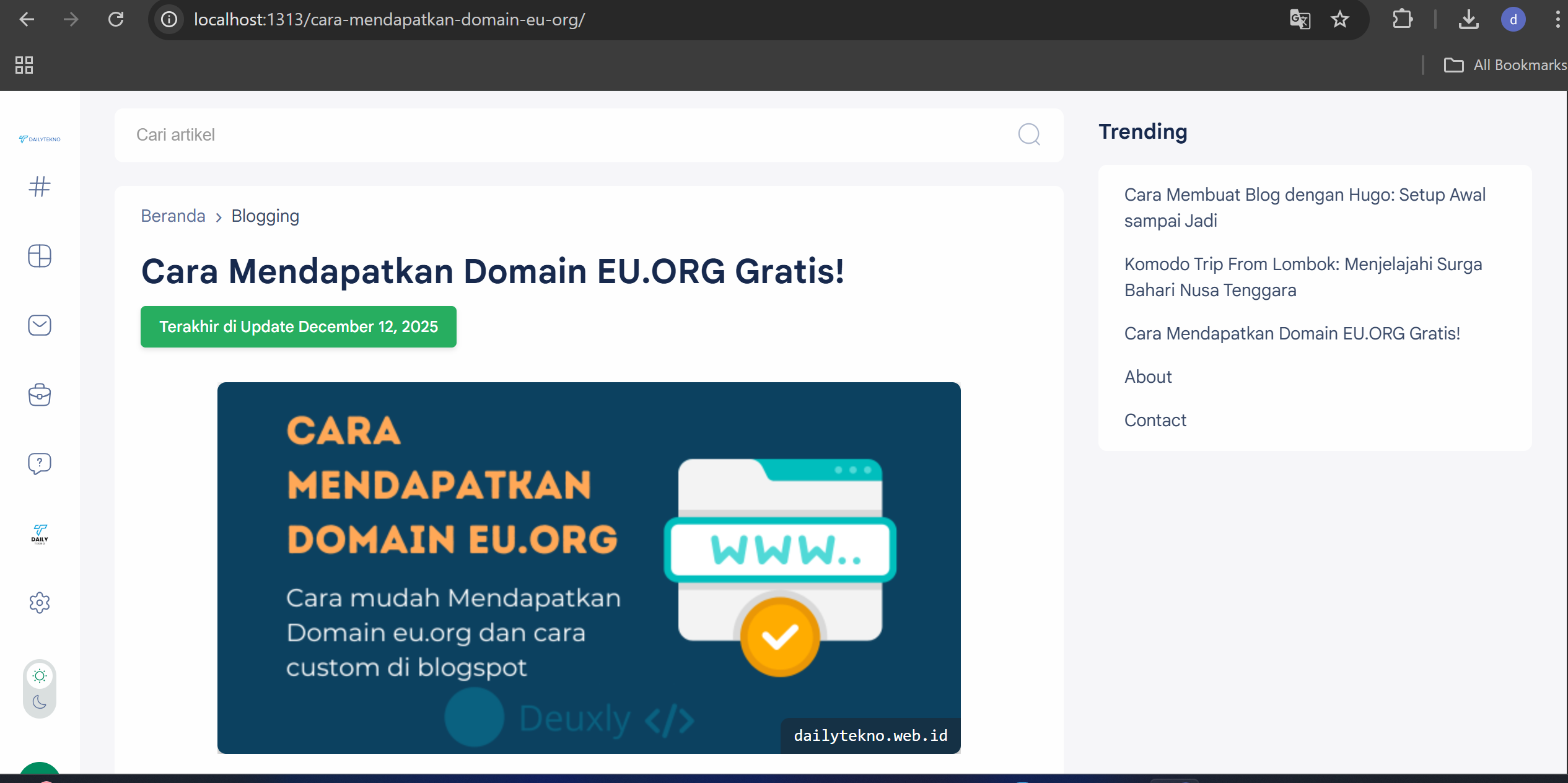Open the article featured image
The width and height of the screenshot is (1568, 783).
pos(589,568)
